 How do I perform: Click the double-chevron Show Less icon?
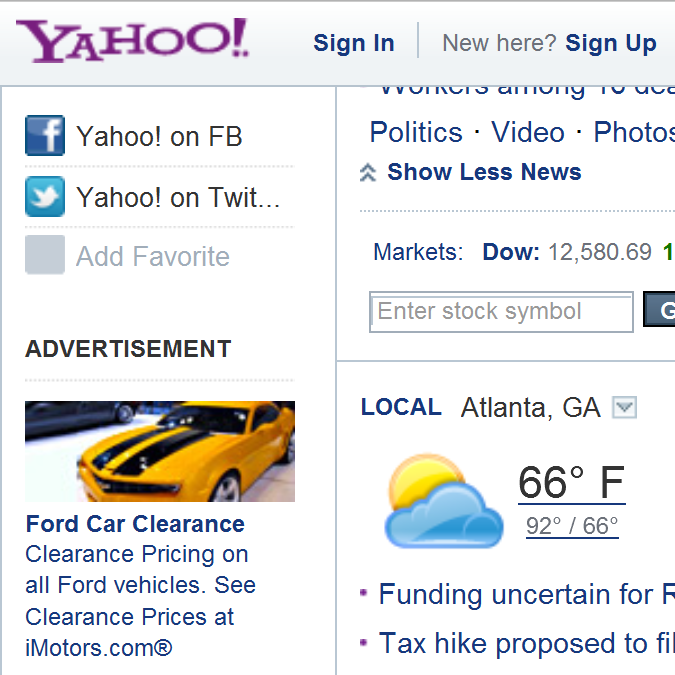pos(368,173)
